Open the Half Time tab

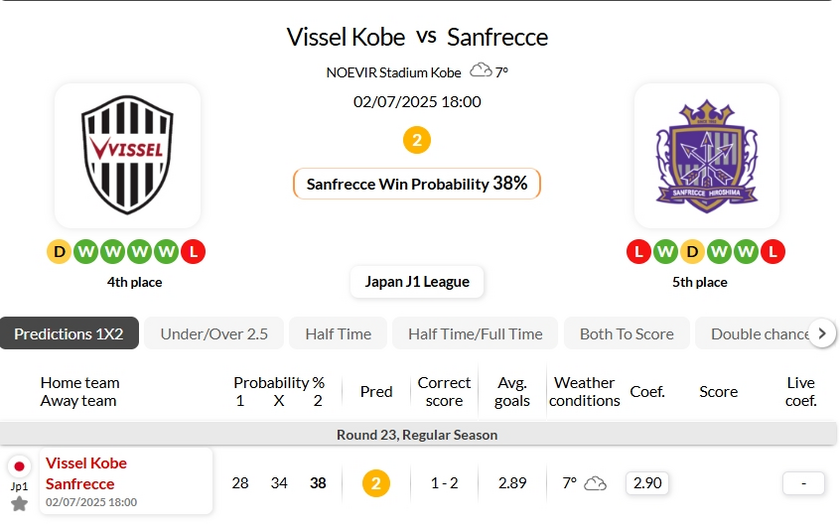pyautogui.click(x=338, y=334)
